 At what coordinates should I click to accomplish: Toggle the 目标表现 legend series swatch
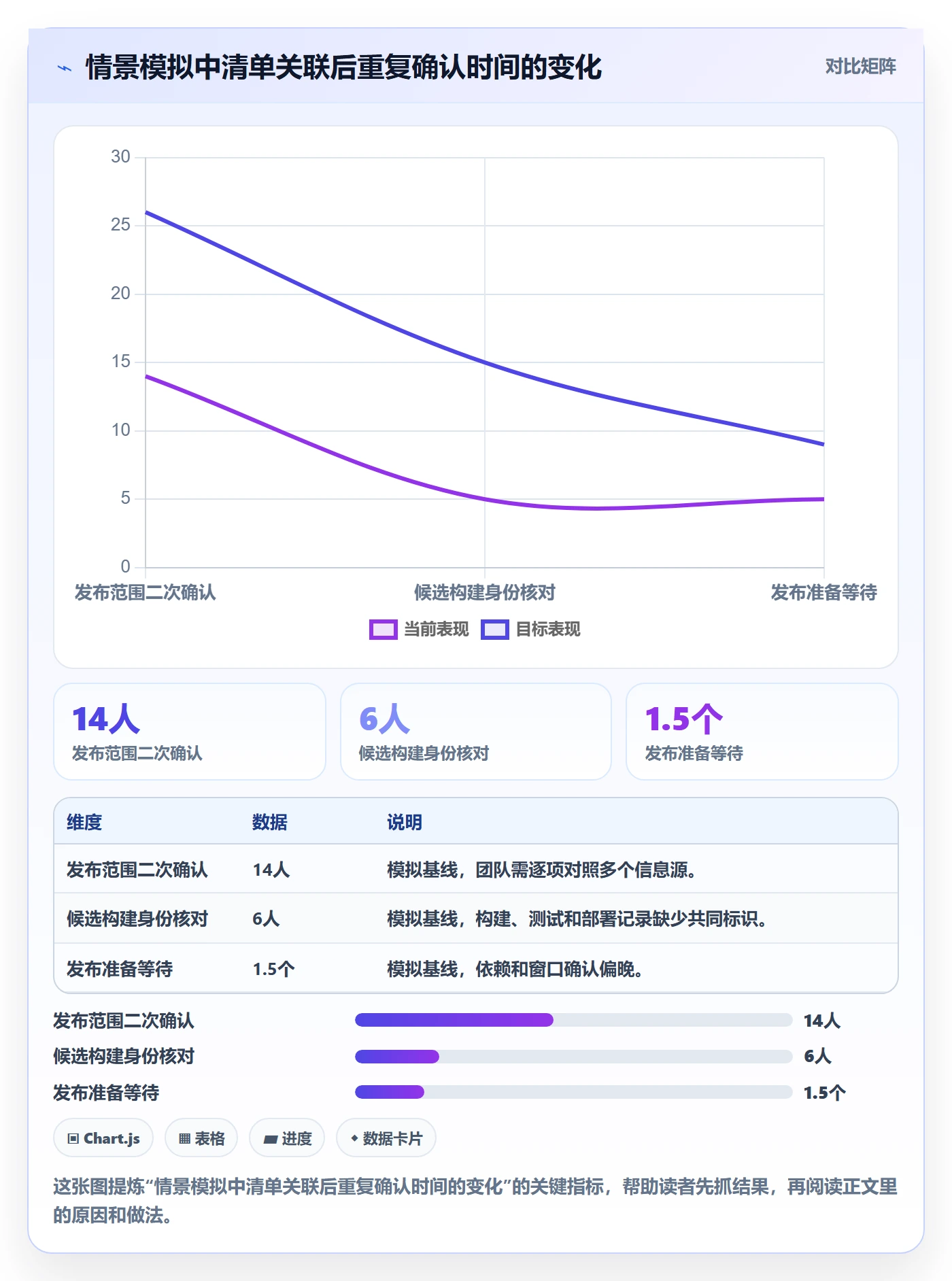494,630
